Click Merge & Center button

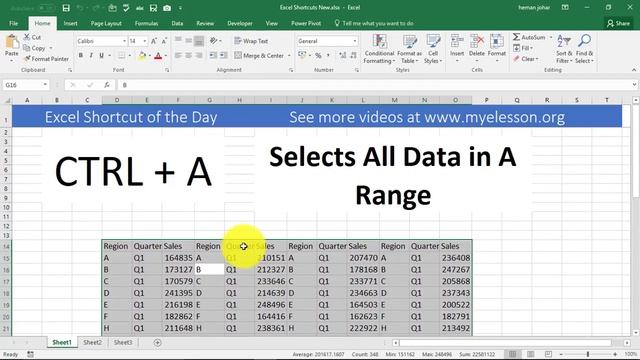(259, 56)
